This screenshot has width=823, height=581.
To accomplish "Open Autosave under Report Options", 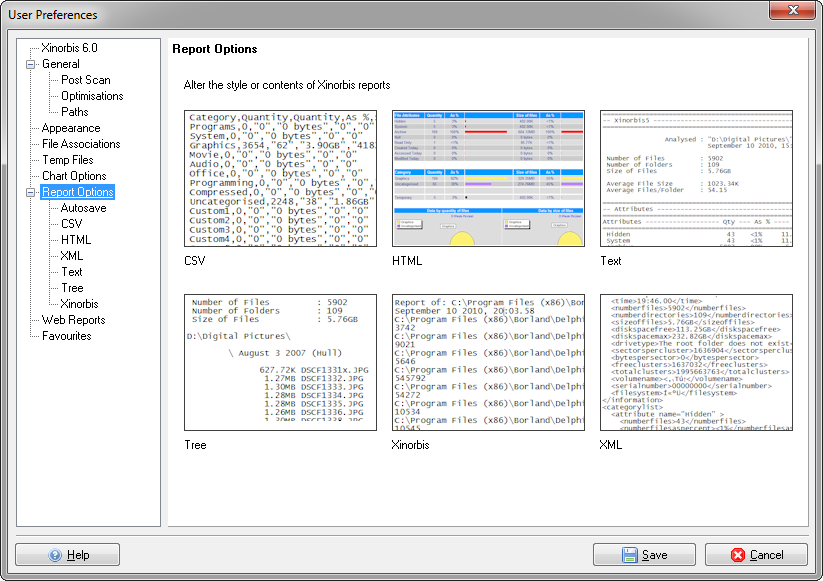I will 83,208.
